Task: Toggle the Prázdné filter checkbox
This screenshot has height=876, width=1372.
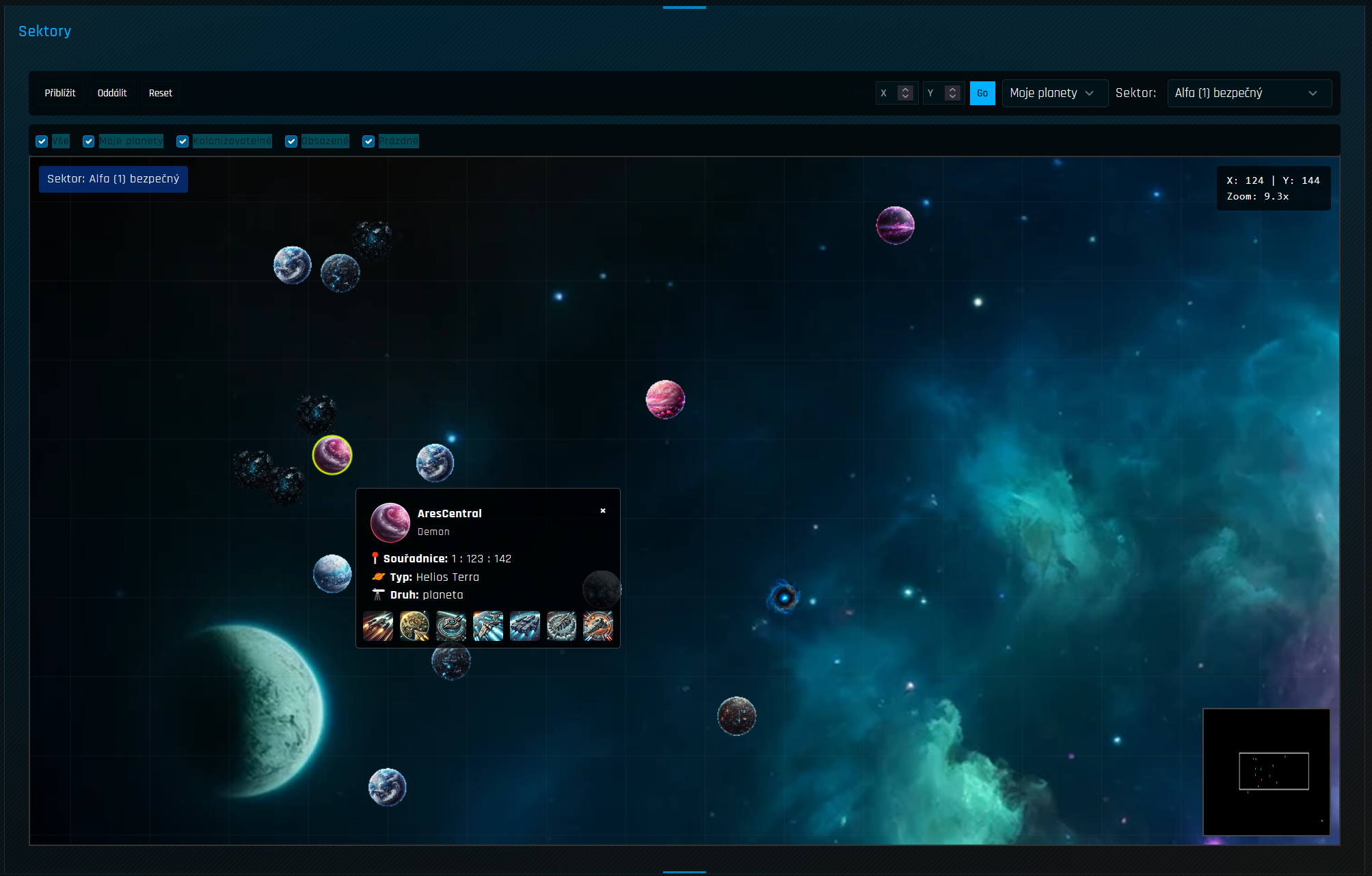Action: click(x=368, y=141)
